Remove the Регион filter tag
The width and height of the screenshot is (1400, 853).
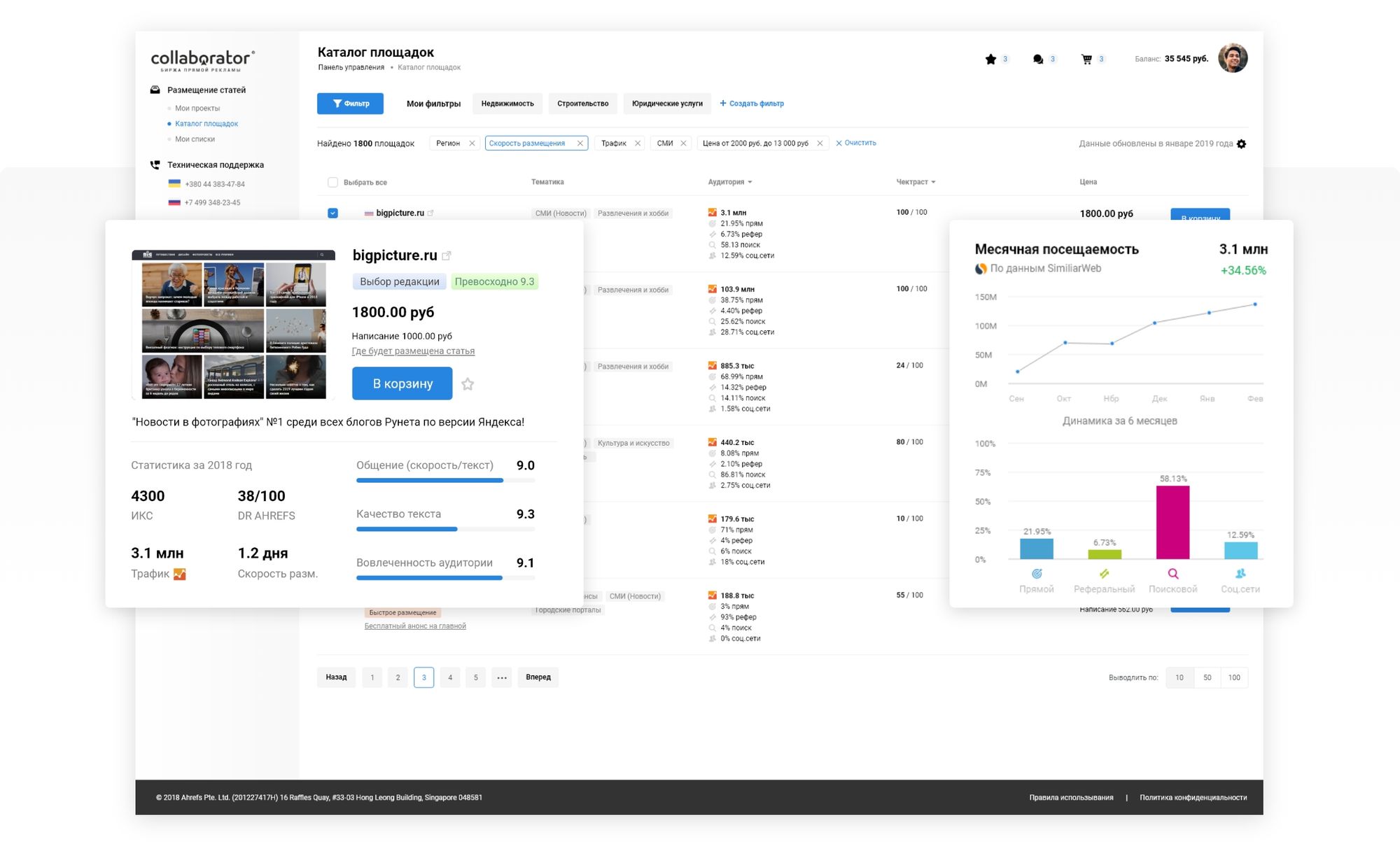pyautogui.click(x=472, y=143)
